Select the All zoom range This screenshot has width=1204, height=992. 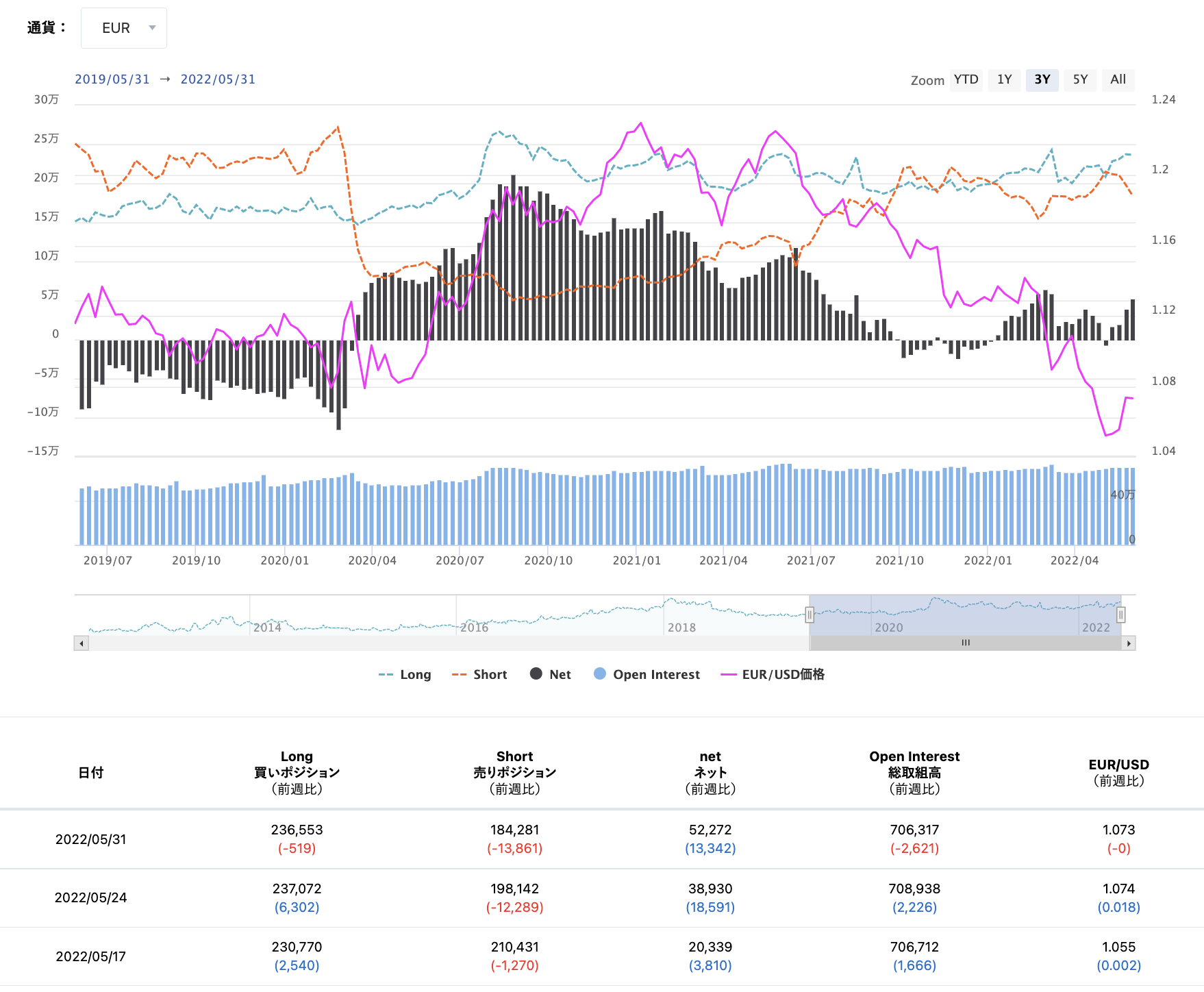[x=1118, y=79]
